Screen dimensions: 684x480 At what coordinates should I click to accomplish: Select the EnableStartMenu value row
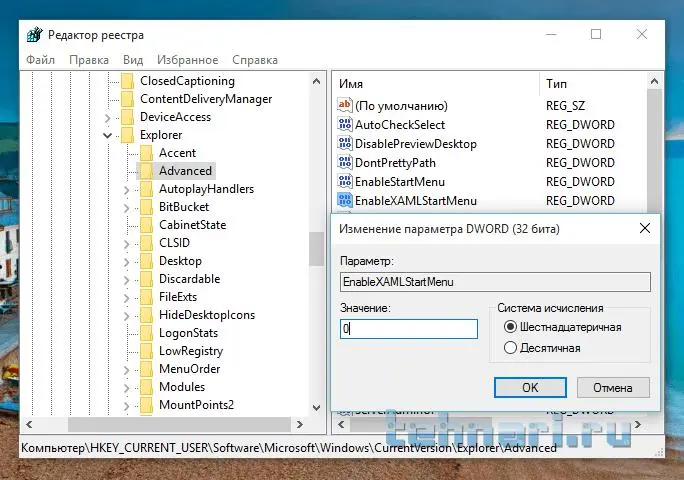pyautogui.click(x=475, y=181)
